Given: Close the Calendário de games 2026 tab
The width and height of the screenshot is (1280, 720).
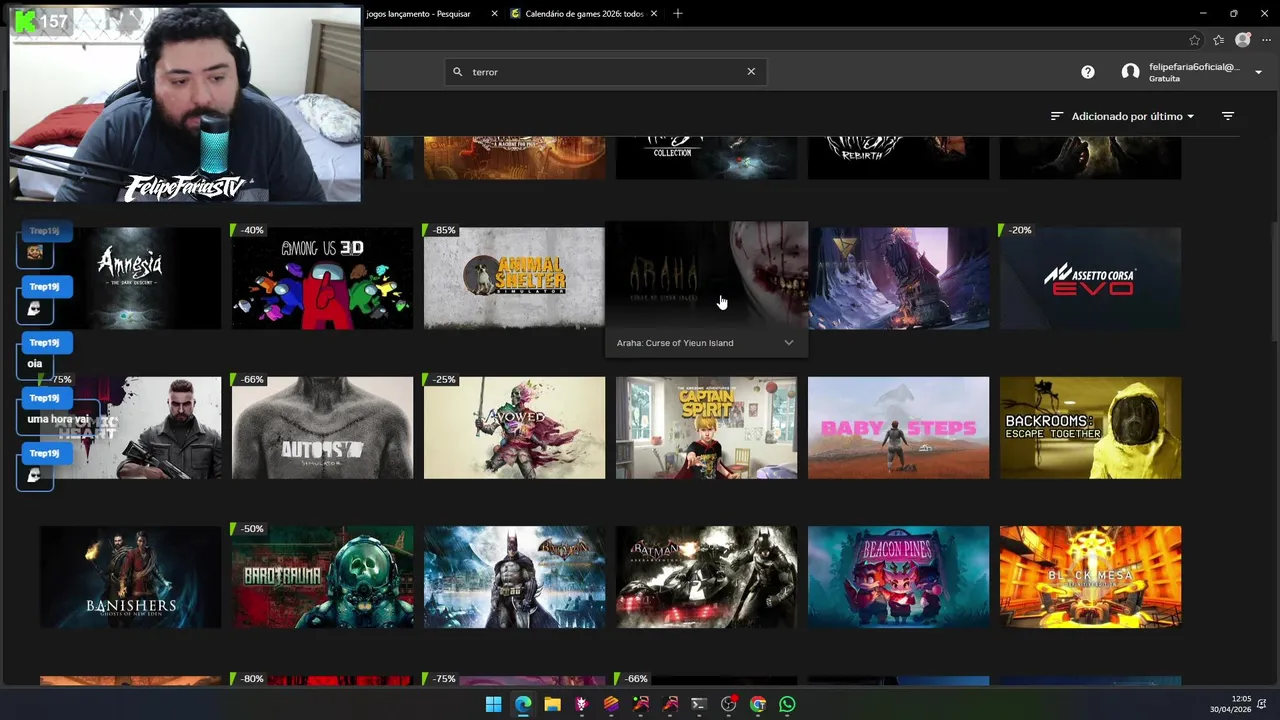Looking at the screenshot, I should 654,14.
